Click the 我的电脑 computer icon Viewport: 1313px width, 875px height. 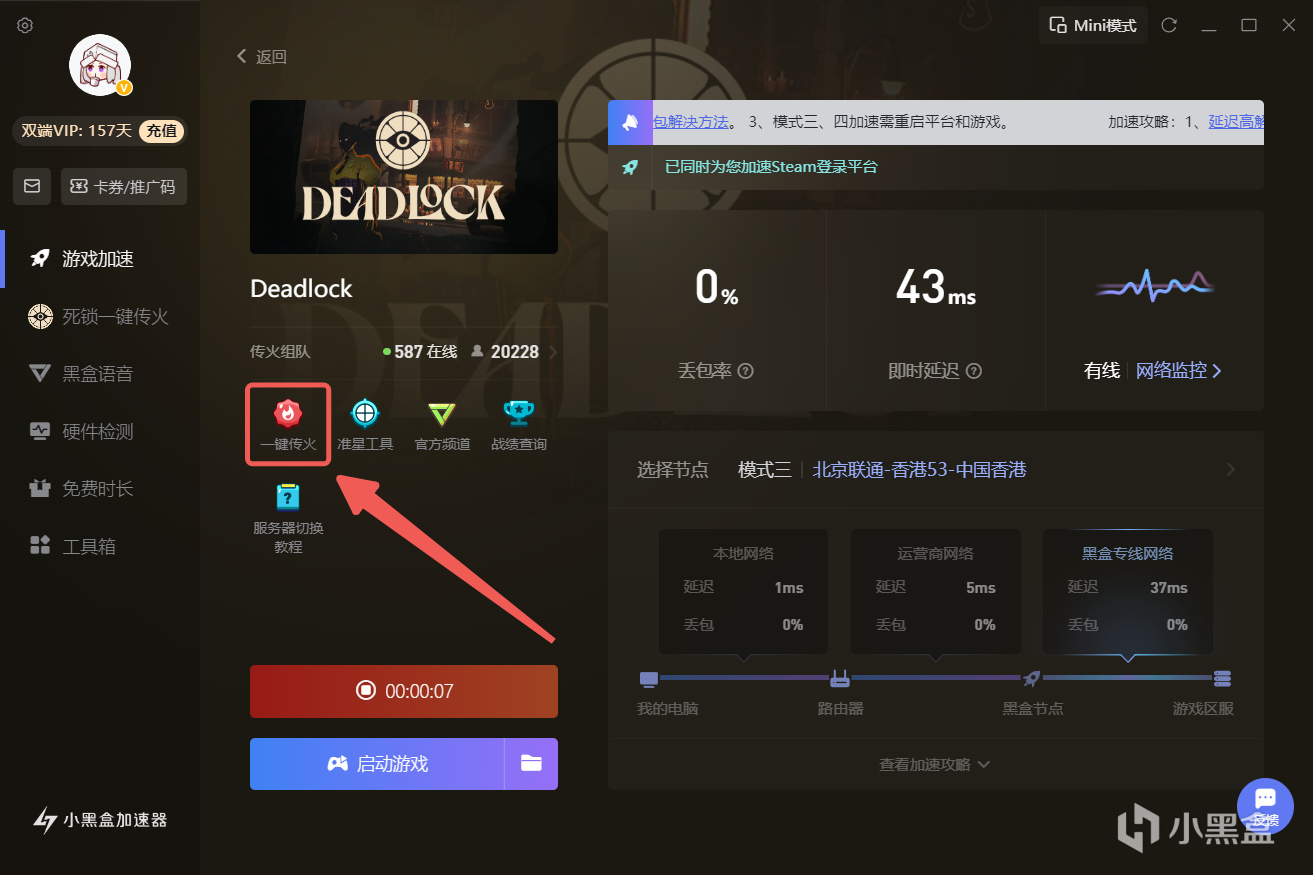coord(649,680)
